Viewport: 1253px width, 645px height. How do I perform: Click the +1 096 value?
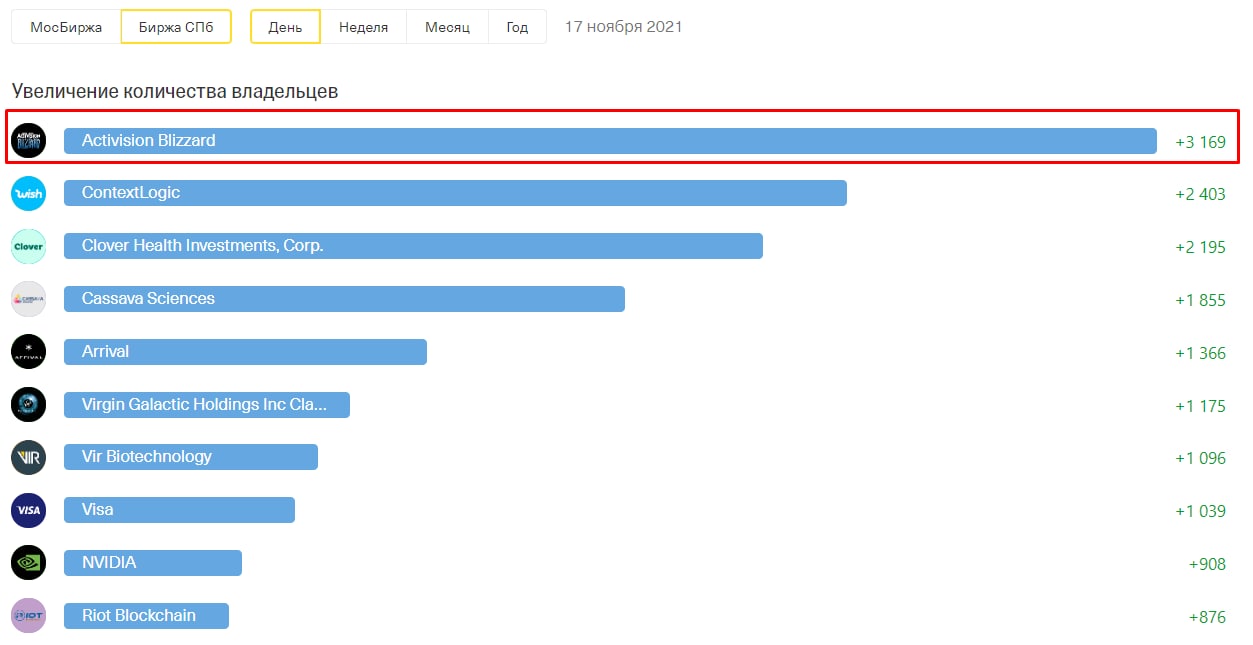[x=1200, y=458]
